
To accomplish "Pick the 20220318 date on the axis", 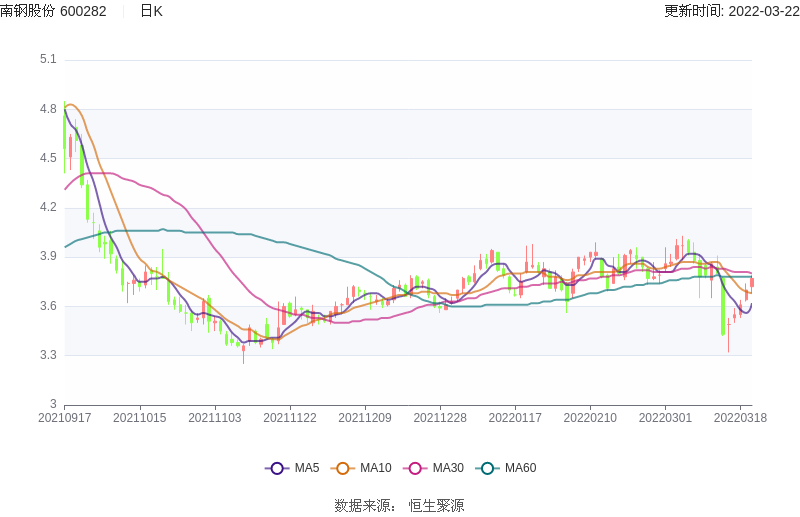I will [x=741, y=417].
